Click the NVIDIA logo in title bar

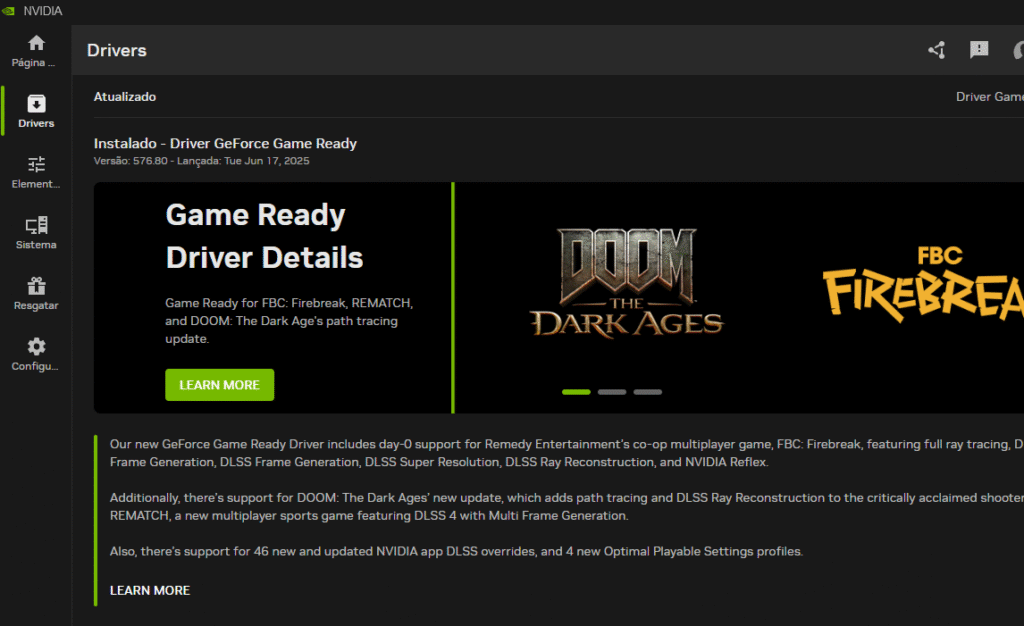point(8,11)
